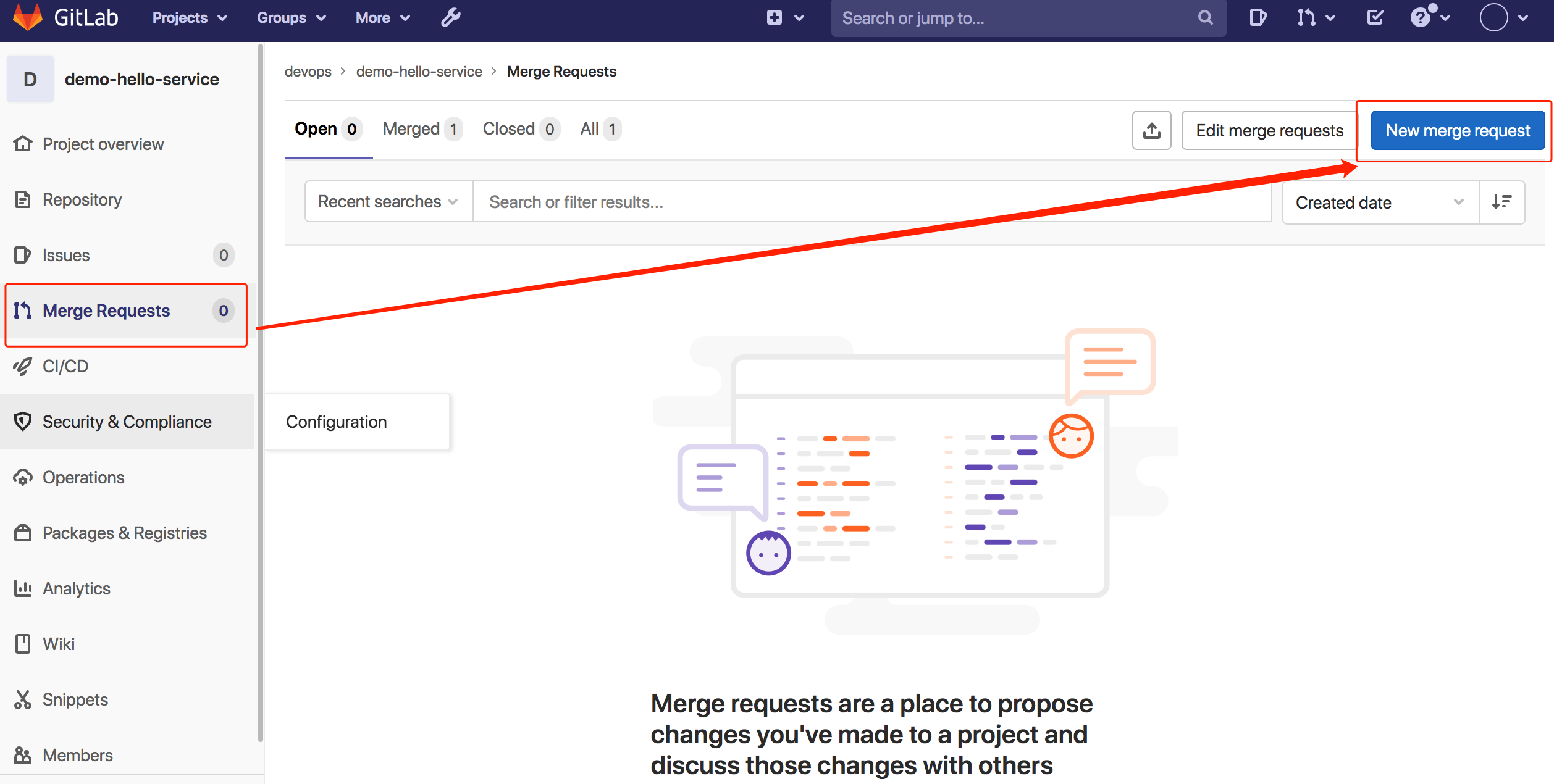Screen dimensions: 1554x784
Task: Expand the Created date sort dropdown
Action: [1380, 202]
